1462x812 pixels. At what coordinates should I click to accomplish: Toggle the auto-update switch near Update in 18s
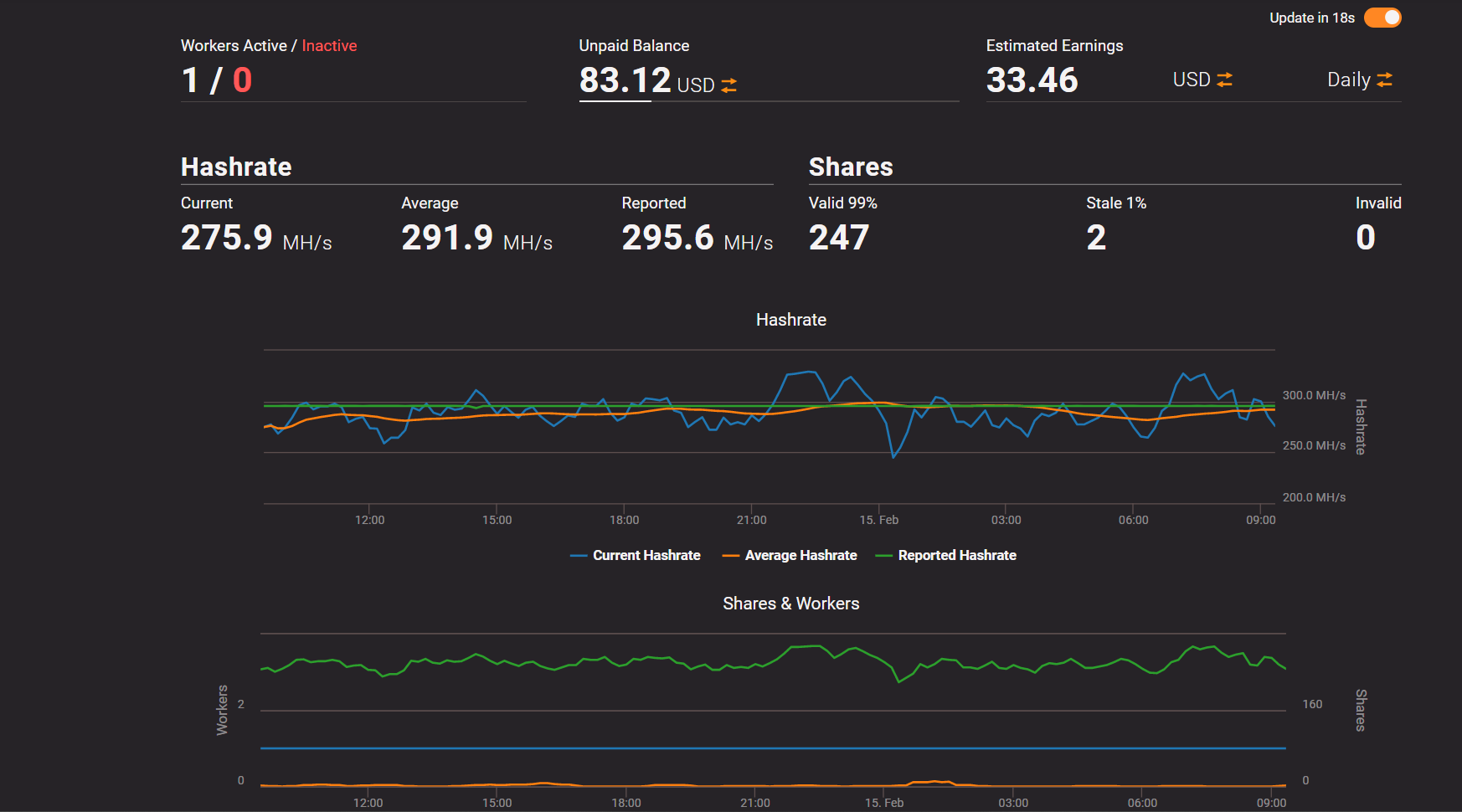pyautogui.click(x=1381, y=17)
